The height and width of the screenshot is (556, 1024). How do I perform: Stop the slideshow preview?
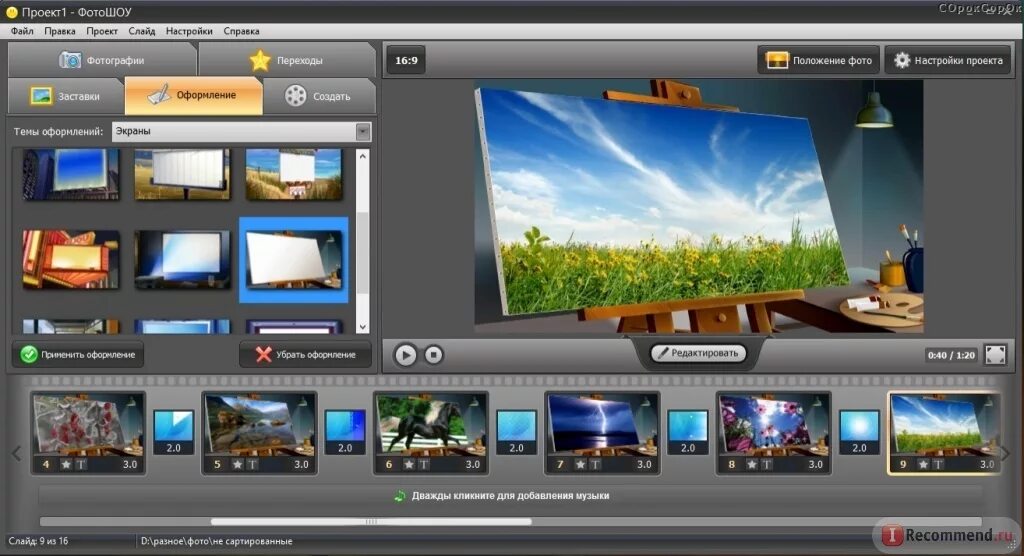coord(434,355)
